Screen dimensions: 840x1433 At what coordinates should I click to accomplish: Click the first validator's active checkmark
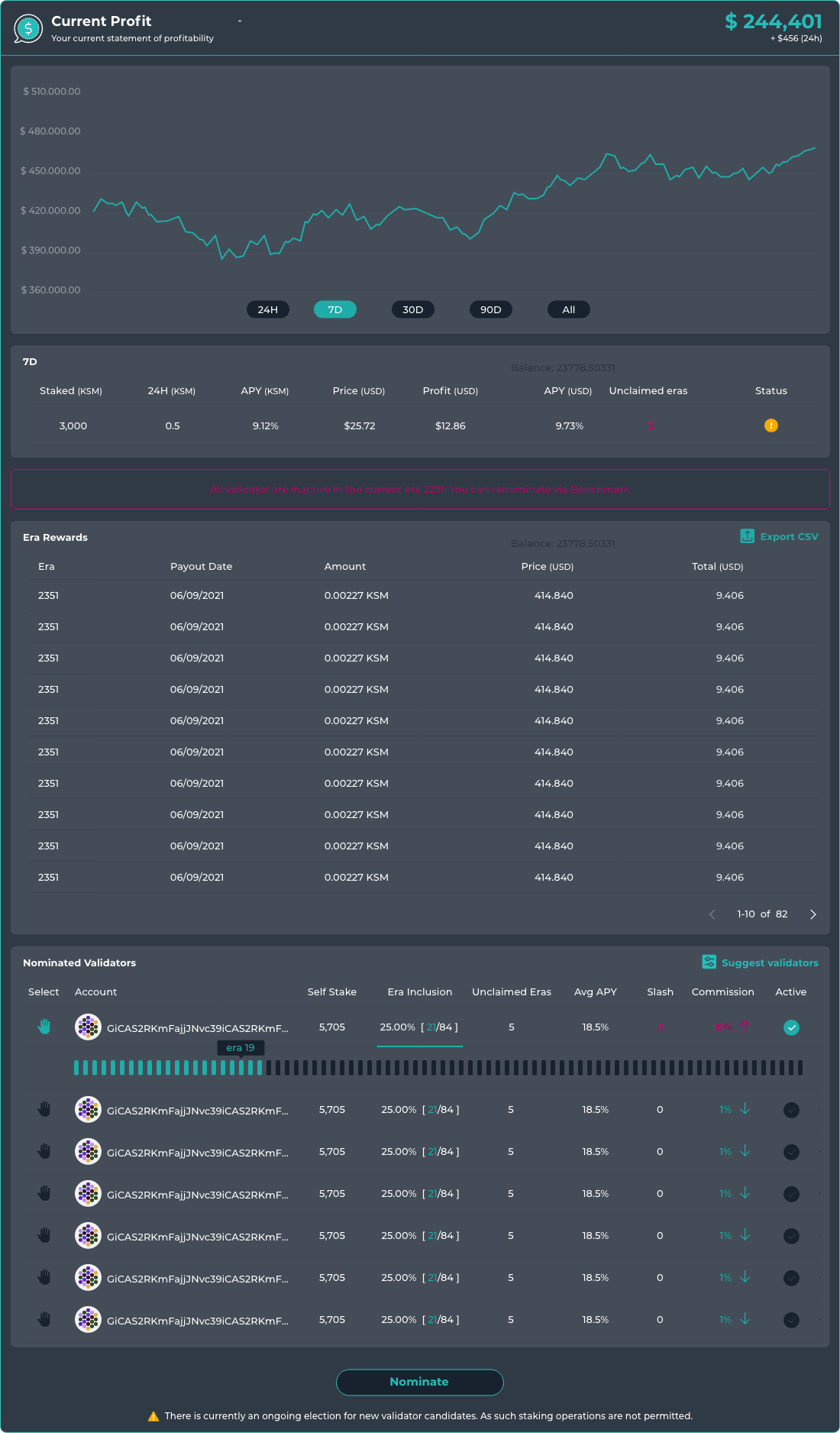tap(791, 1027)
